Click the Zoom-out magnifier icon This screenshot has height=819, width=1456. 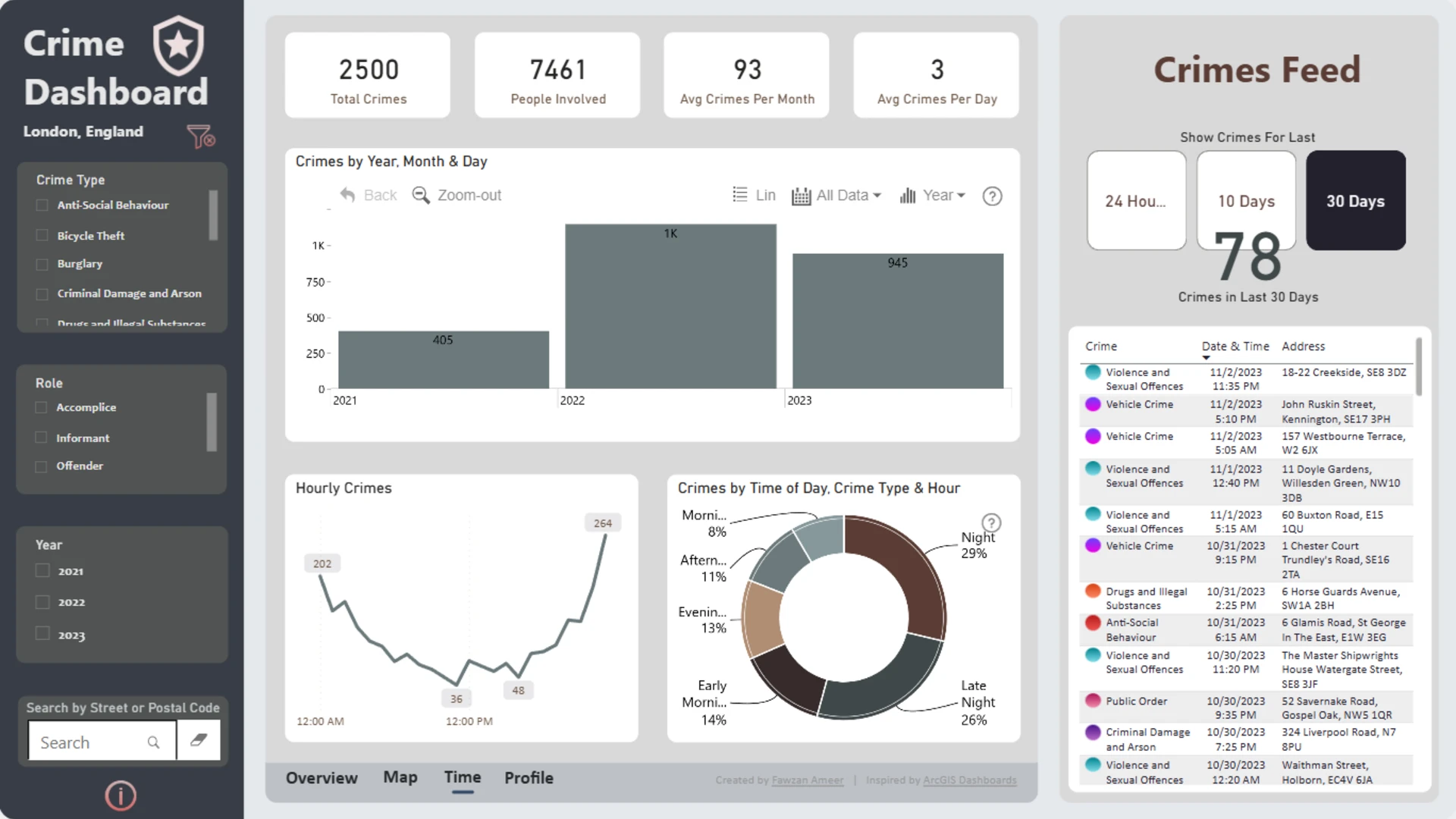click(420, 195)
